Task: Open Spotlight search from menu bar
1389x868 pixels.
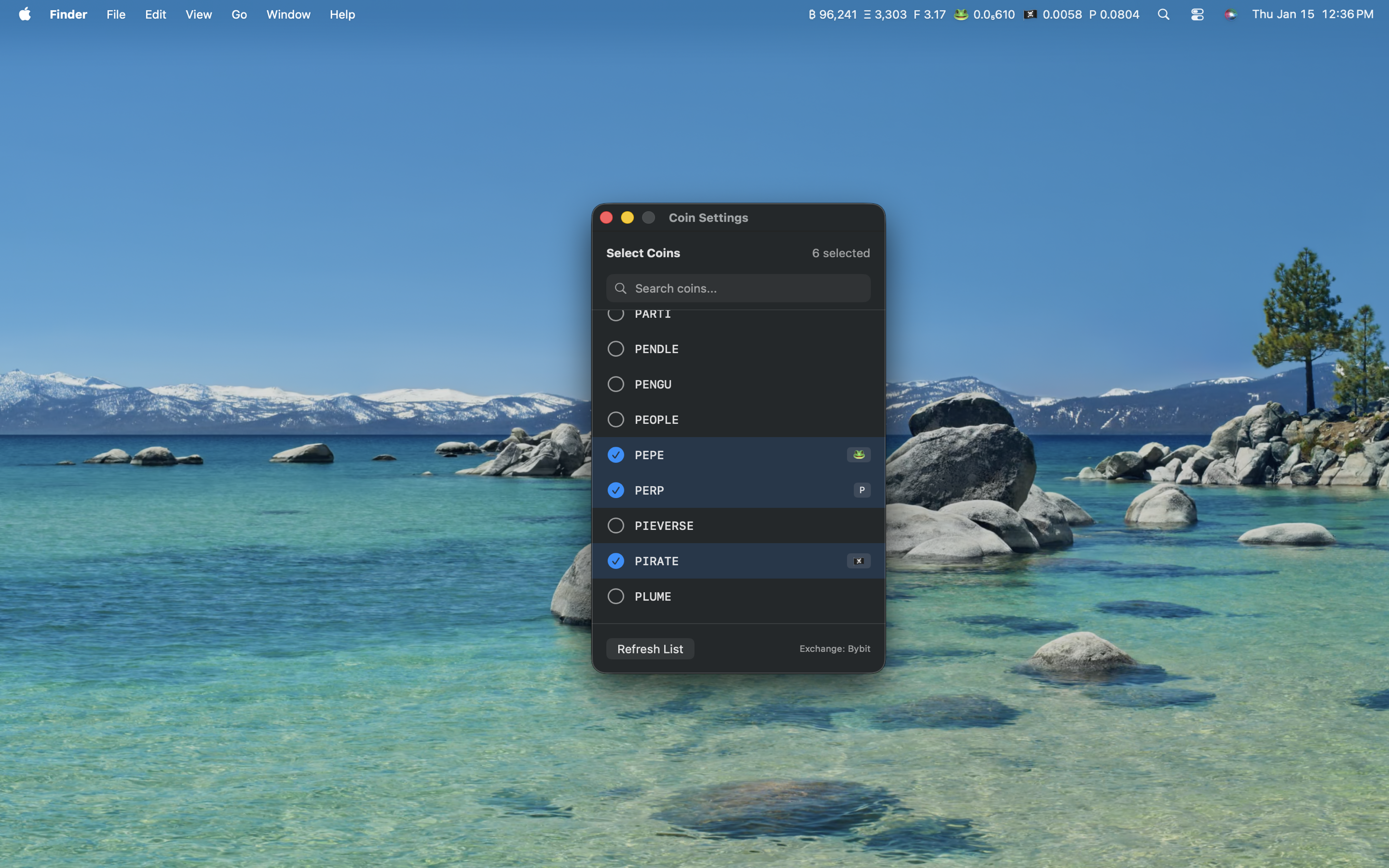Action: point(1163,14)
